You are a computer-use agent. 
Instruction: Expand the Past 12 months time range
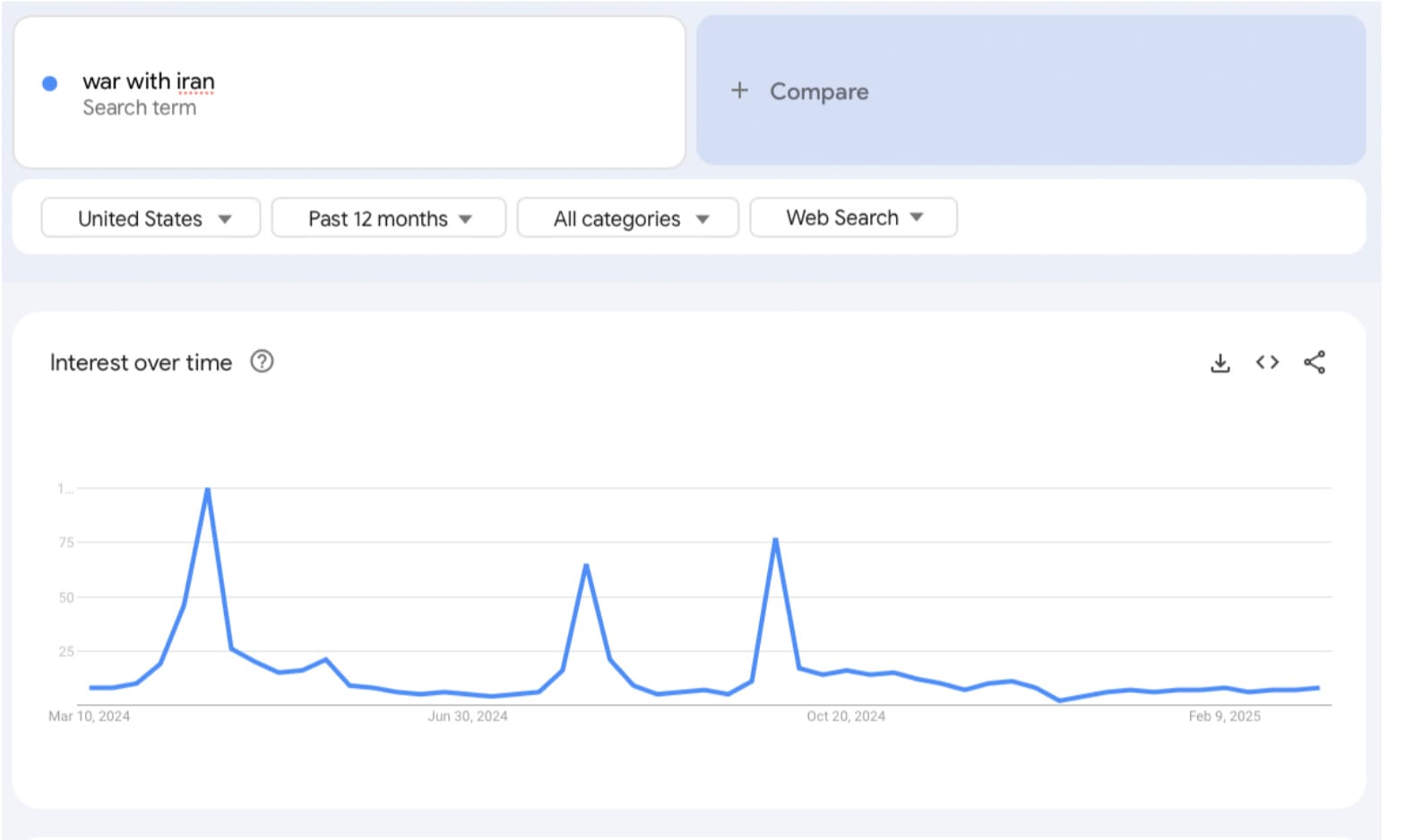[389, 218]
